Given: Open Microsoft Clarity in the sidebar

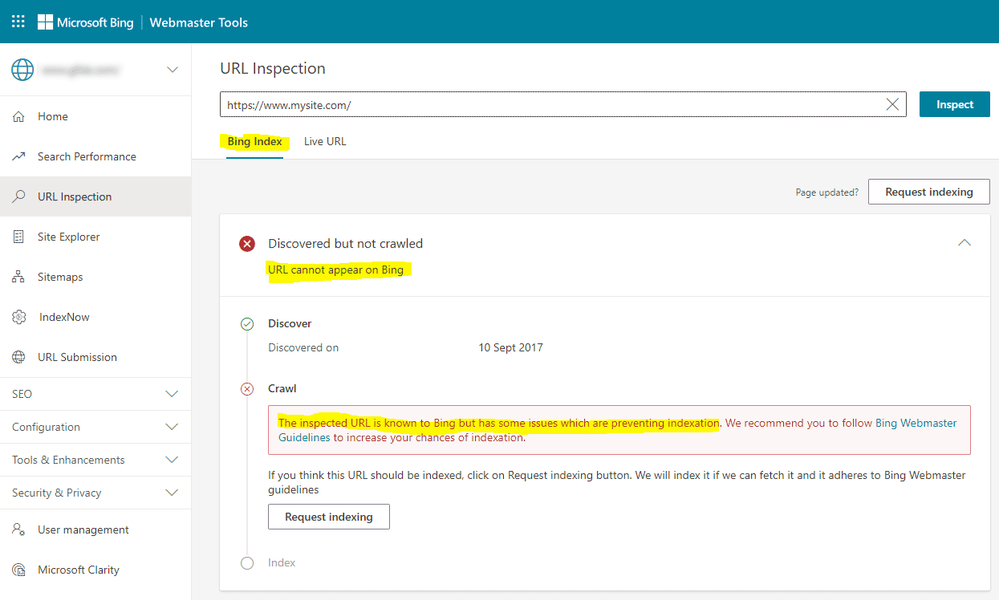Looking at the screenshot, I should tap(96, 569).
